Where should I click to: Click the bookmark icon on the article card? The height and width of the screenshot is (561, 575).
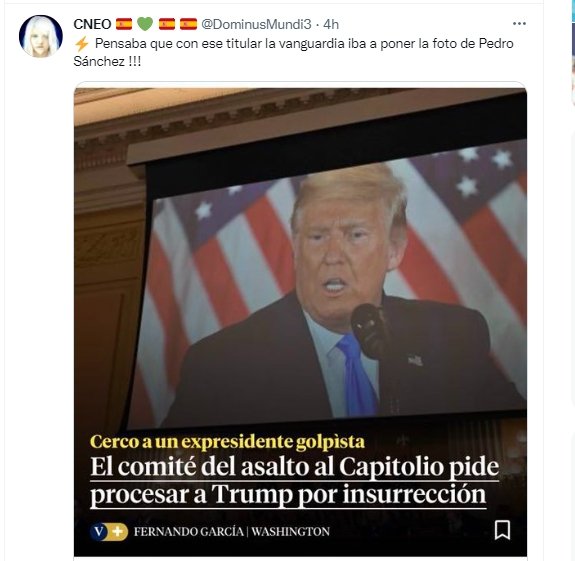point(502,530)
